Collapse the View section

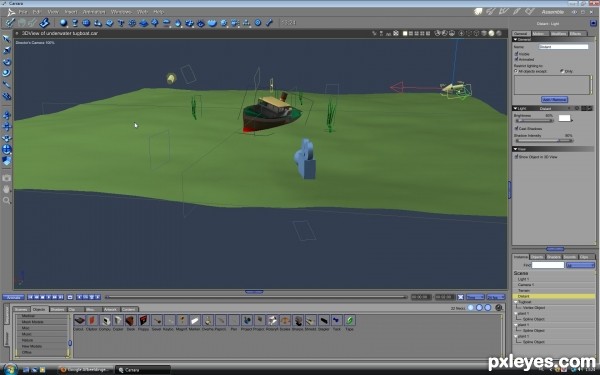click(515, 149)
